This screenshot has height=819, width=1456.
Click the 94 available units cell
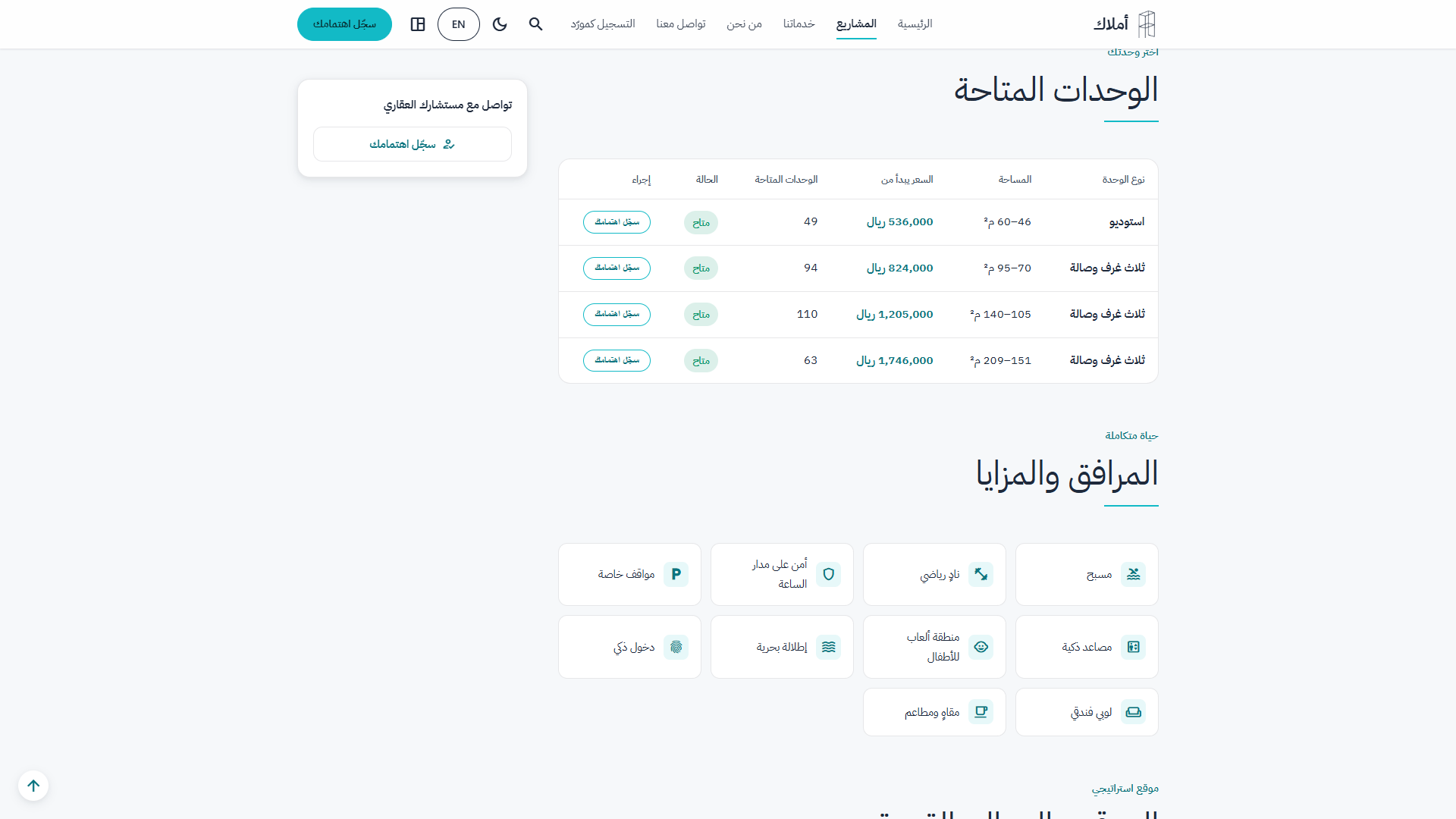tap(811, 268)
